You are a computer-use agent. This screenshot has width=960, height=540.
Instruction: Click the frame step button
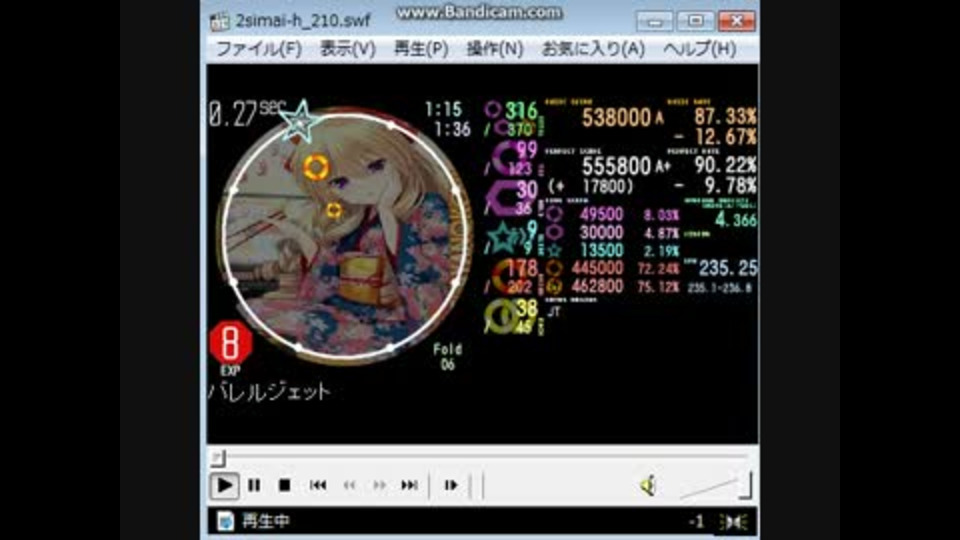click(x=451, y=486)
